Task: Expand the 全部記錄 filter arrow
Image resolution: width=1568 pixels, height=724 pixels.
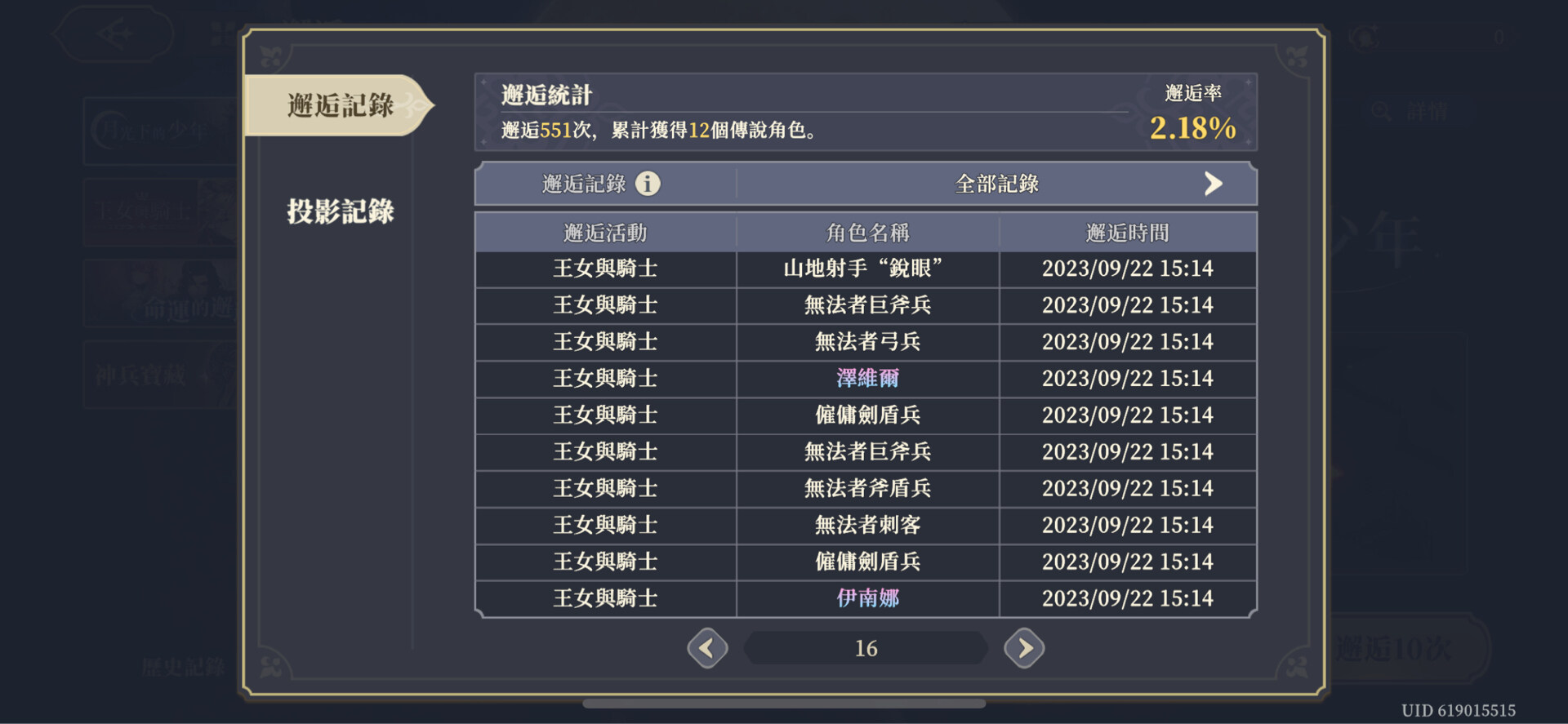Action: 1214,184
